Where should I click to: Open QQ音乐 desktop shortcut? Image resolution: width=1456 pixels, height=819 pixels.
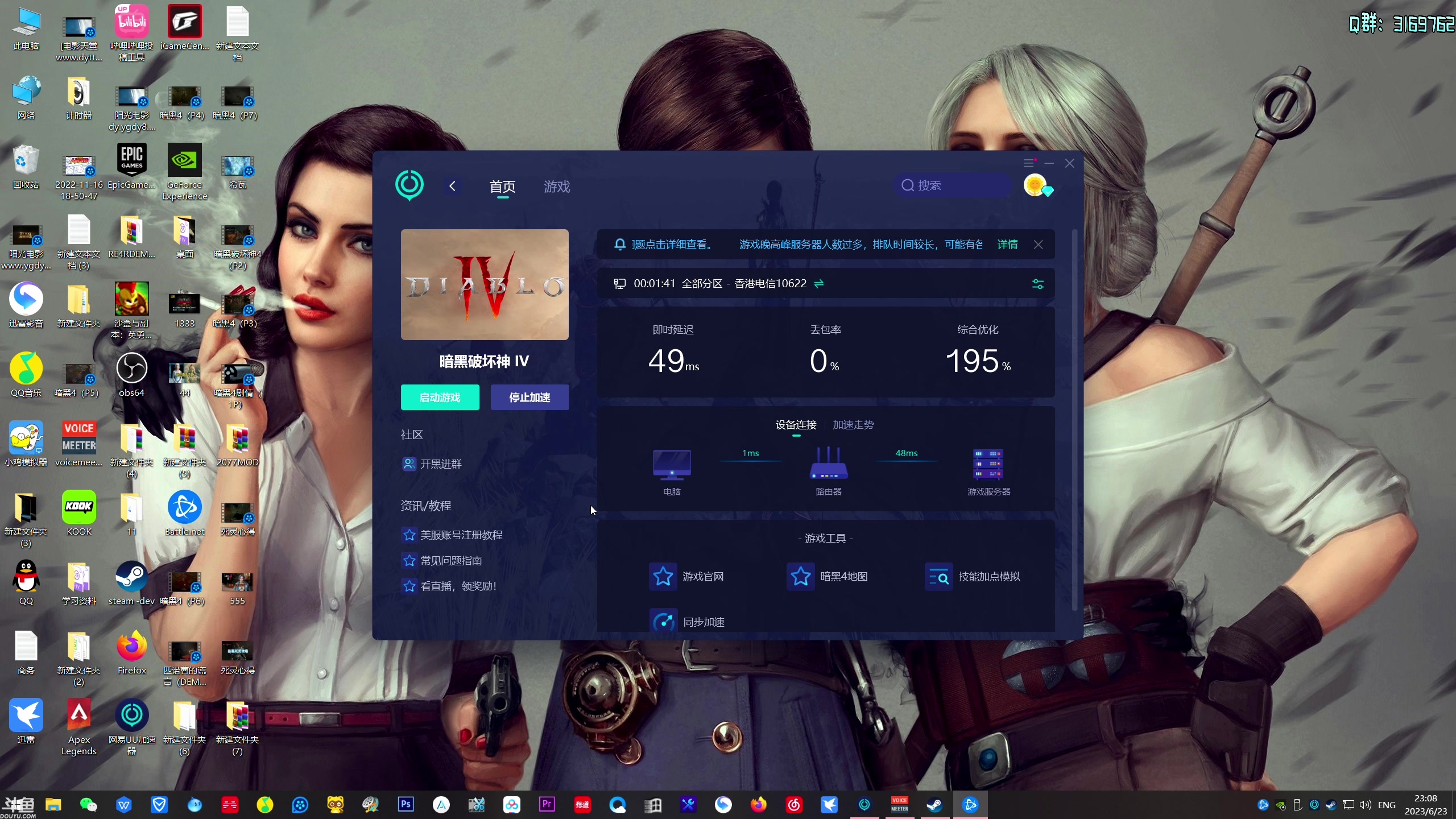[x=26, y=375]
